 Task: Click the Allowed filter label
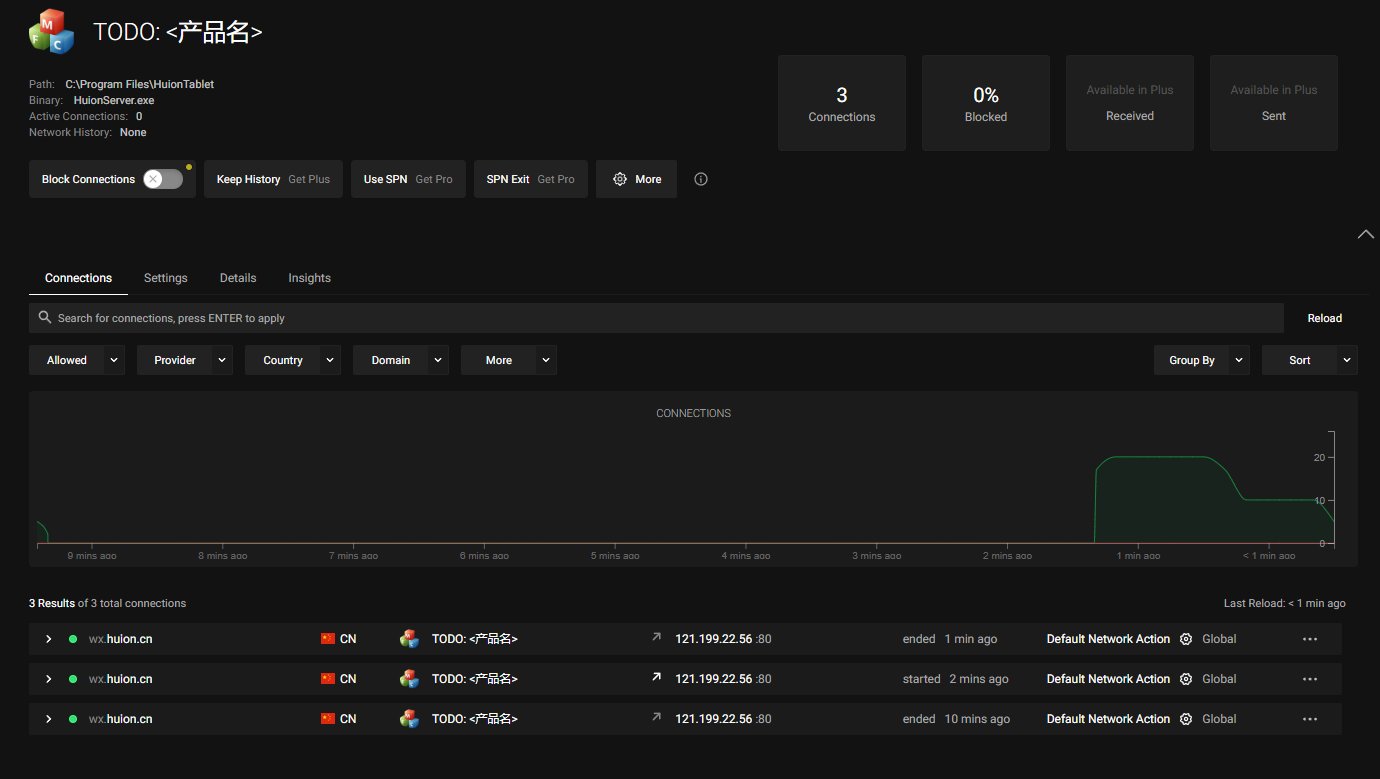pos(67,360)
